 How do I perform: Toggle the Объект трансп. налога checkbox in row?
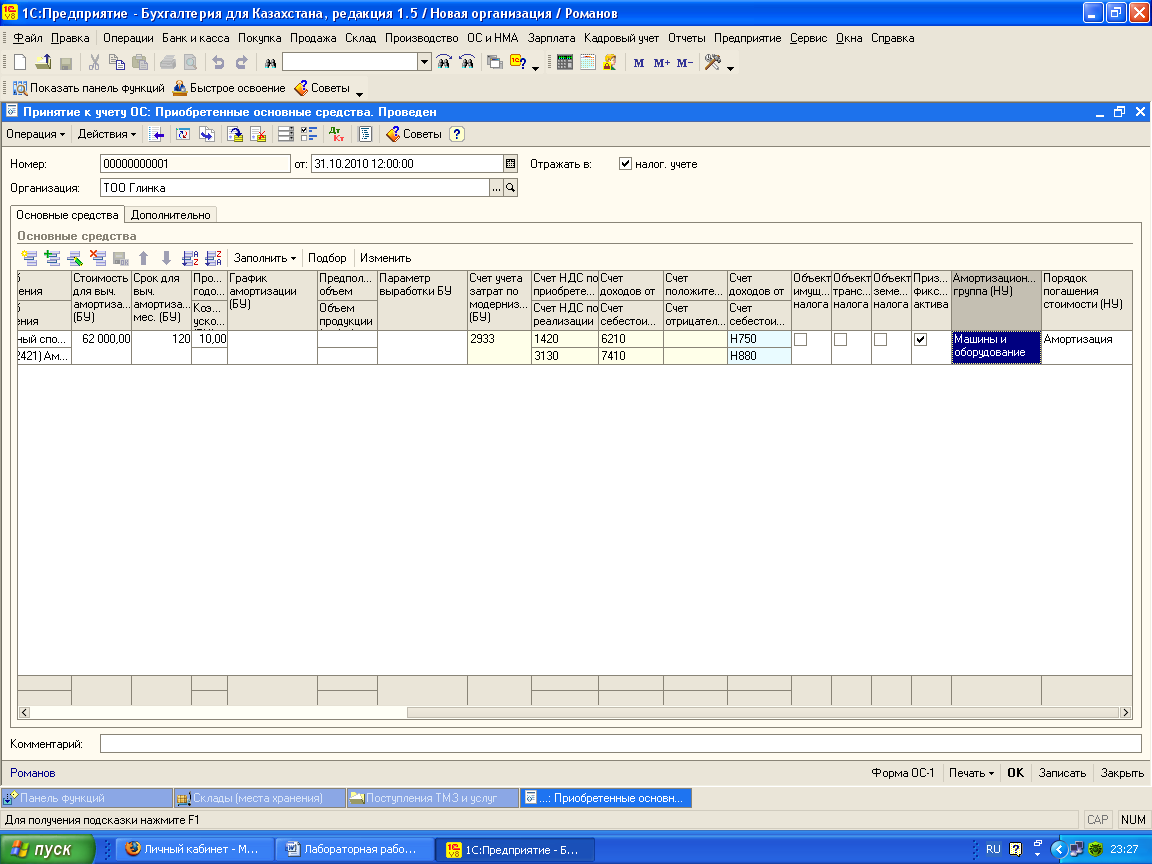click(840, 339)
